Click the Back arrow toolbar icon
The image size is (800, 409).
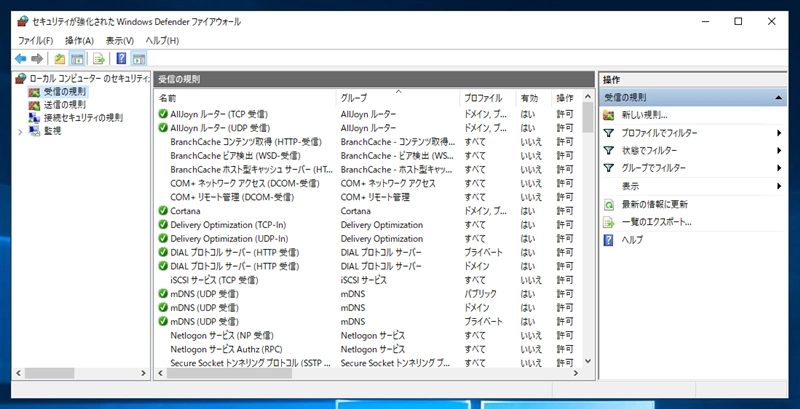click(21, 59)
